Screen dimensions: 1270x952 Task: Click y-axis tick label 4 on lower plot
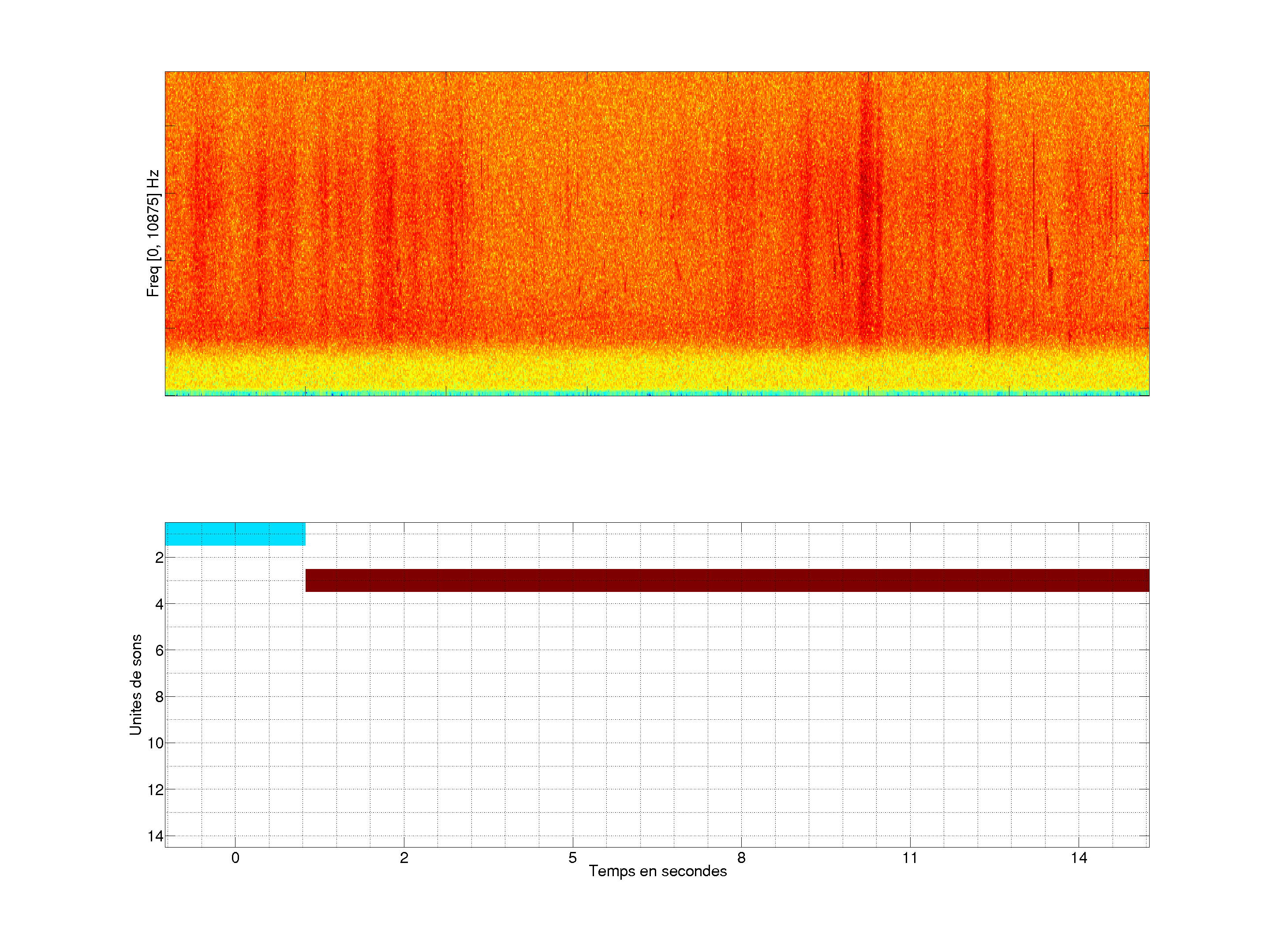pos(159,604)
